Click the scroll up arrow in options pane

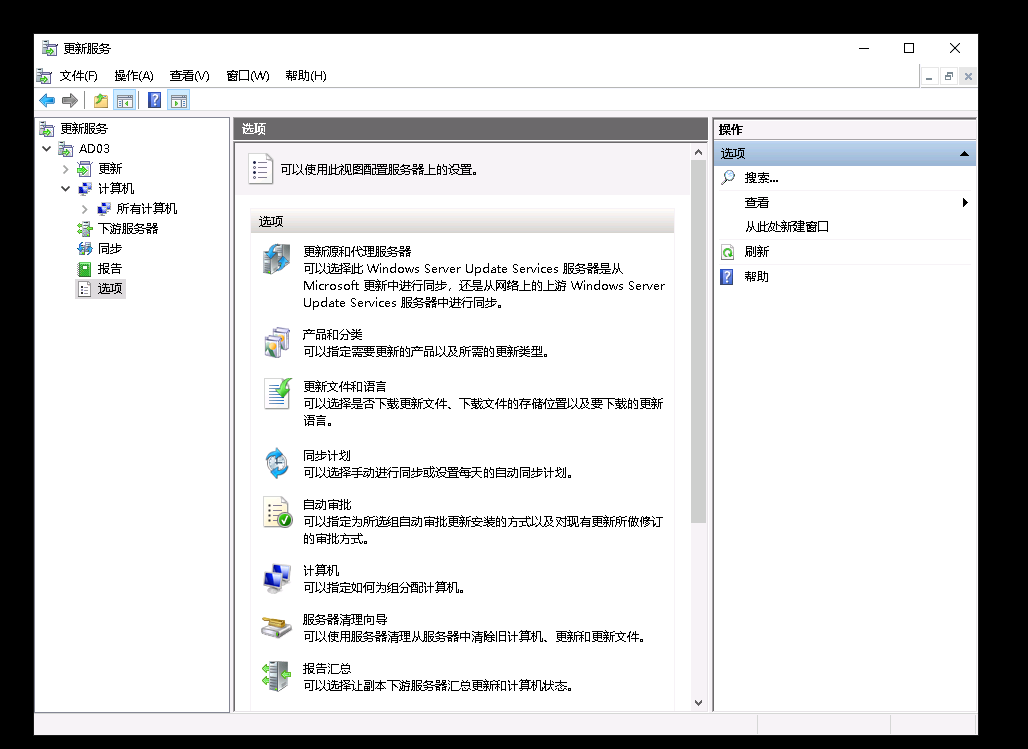click(x=698, y=152)
